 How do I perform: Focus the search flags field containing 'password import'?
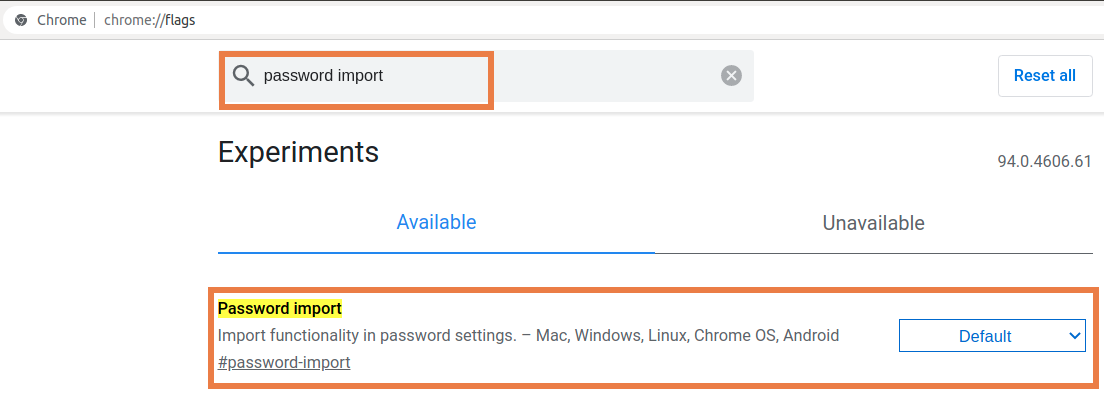[487, 75]
